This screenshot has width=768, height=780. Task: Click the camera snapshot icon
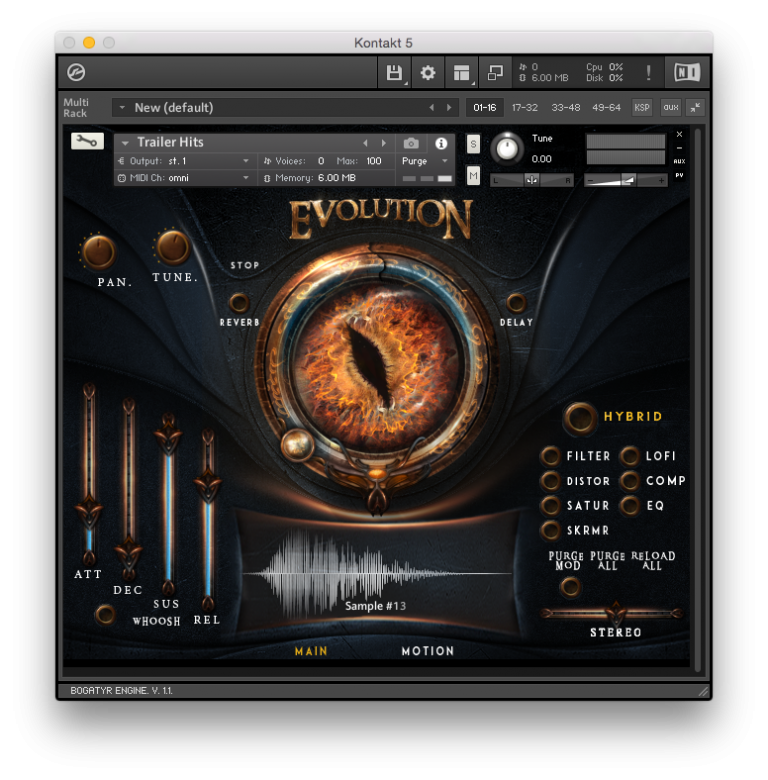(x=411, y=143)
